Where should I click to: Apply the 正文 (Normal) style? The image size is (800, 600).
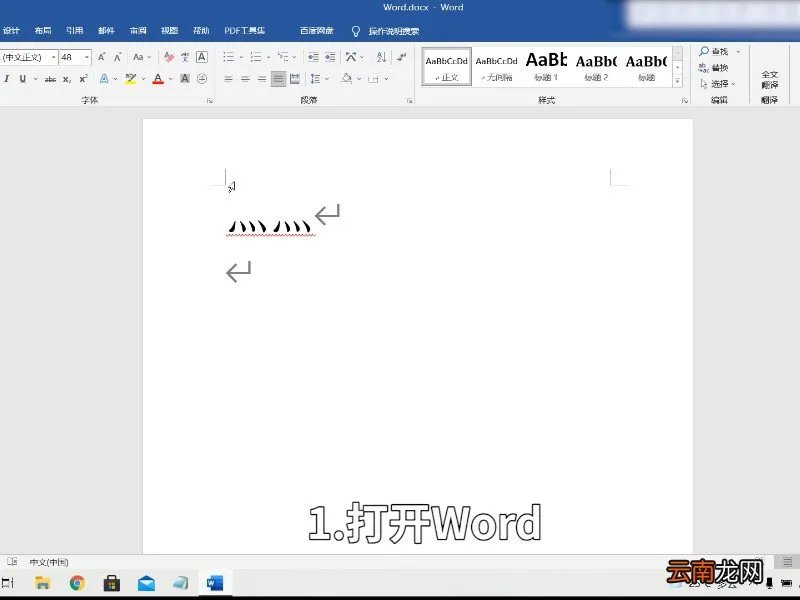446,66
